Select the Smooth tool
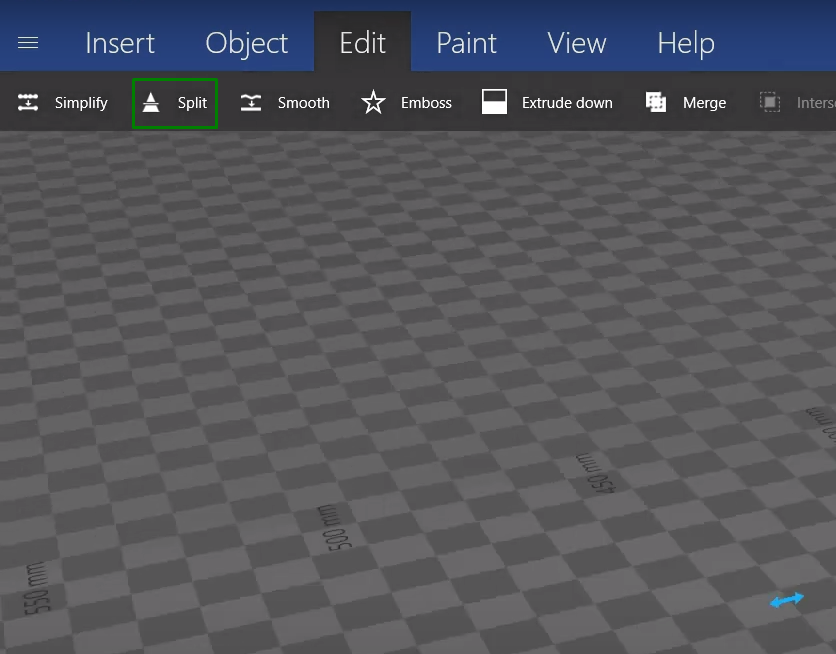Viewport: 836px width, 654px height. click(284, 102)
